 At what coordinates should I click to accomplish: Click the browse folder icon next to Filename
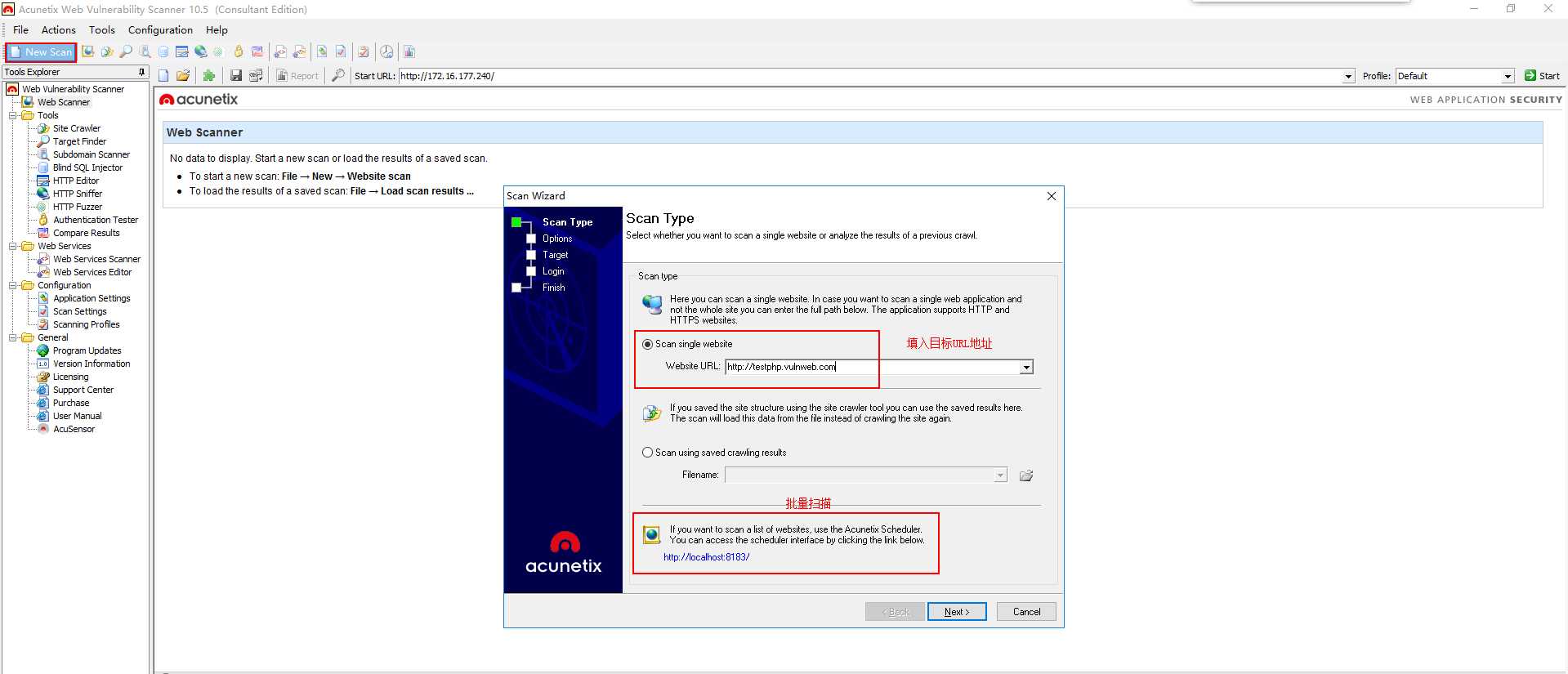(x=1026, y=475)
